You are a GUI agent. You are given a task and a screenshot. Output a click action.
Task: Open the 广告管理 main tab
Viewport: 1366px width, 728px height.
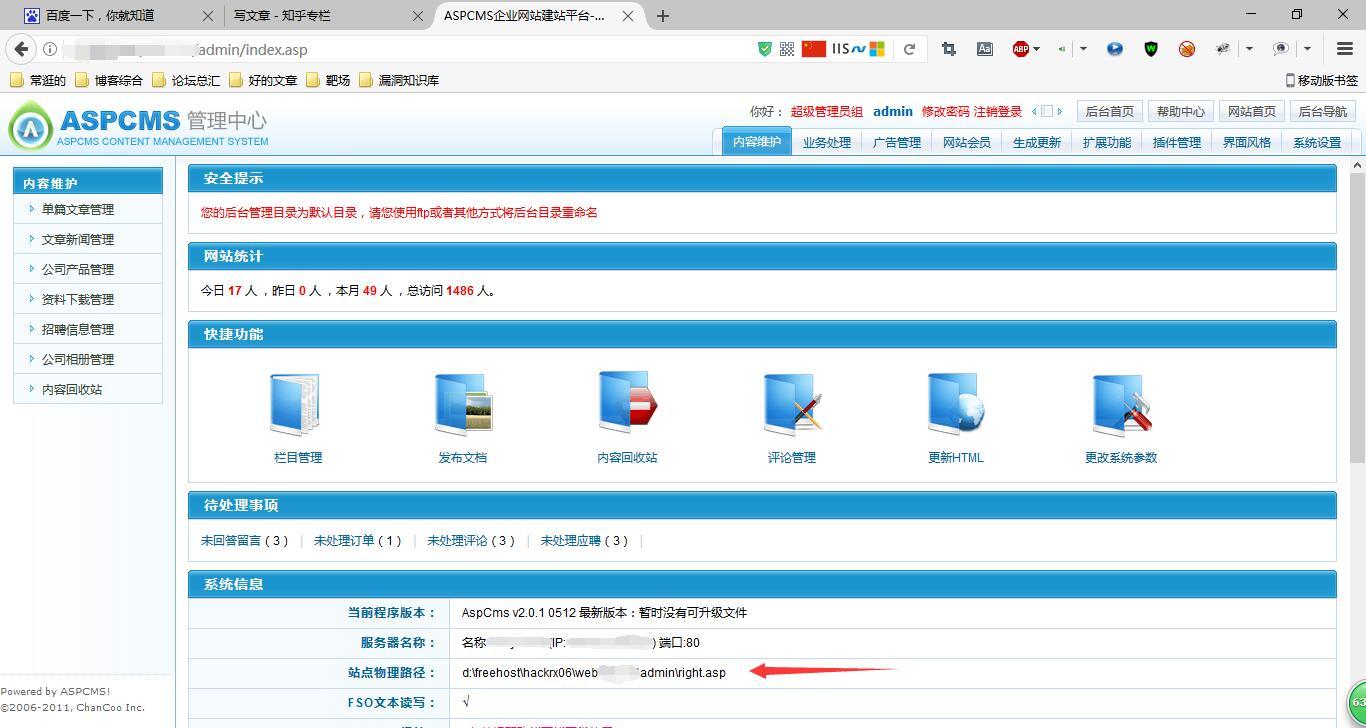click(897, 142)
